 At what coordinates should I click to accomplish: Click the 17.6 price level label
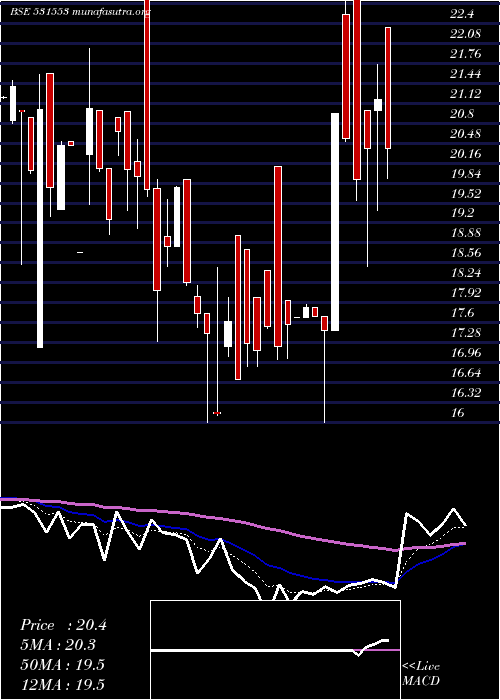click(462, 312)
